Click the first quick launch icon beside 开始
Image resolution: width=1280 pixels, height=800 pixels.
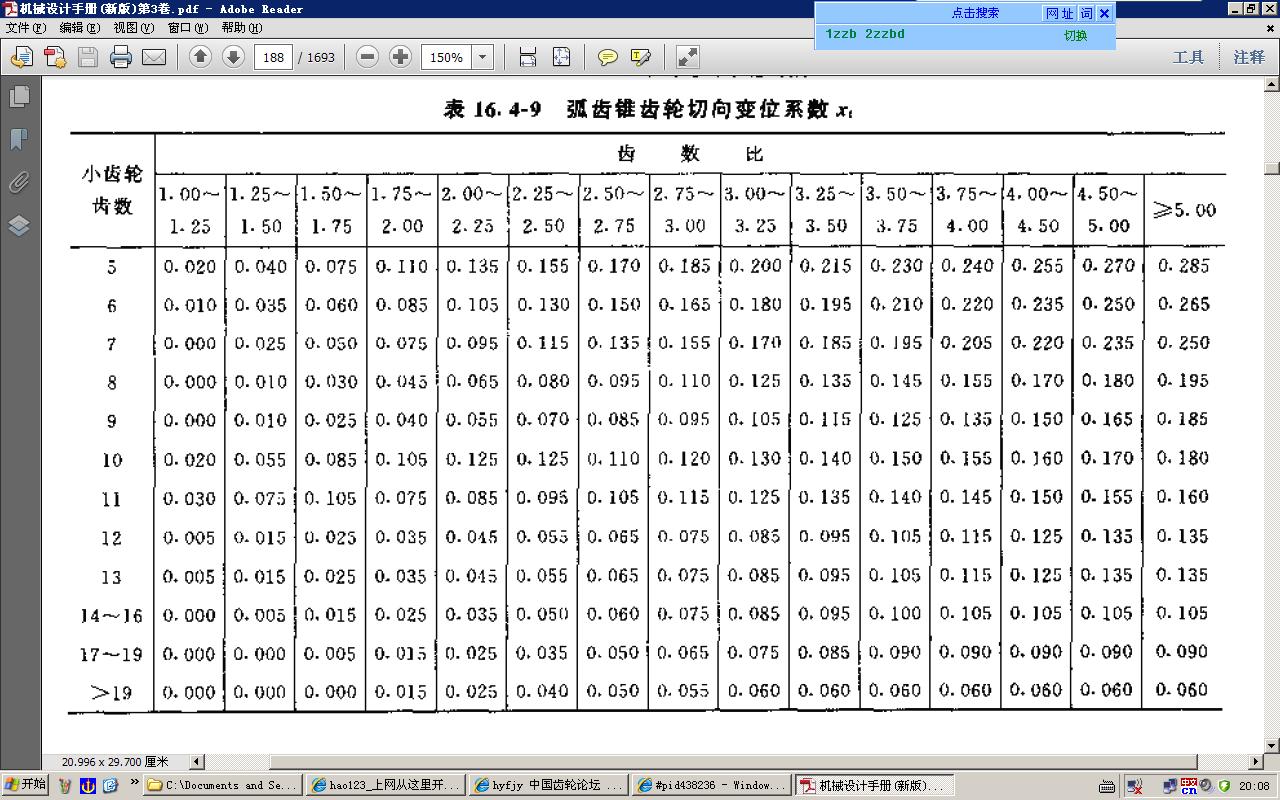[x=66, y=785]
